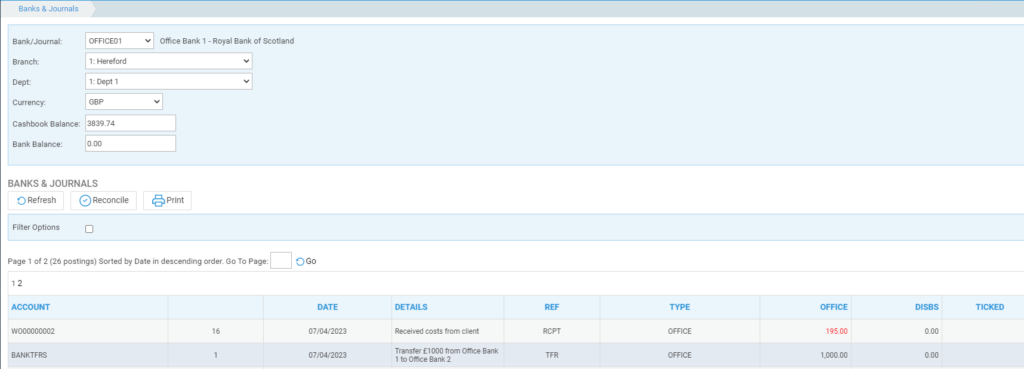Click the number 16 cell in the W000000002 row
Screen dimensions: 1024x369
[216, 331]
